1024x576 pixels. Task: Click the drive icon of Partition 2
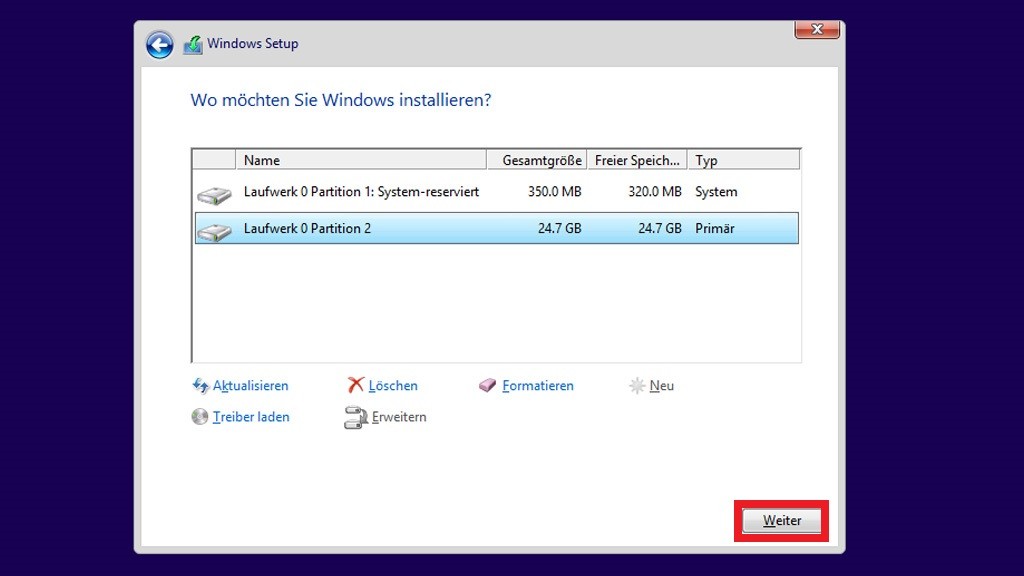tap(214, 231)
